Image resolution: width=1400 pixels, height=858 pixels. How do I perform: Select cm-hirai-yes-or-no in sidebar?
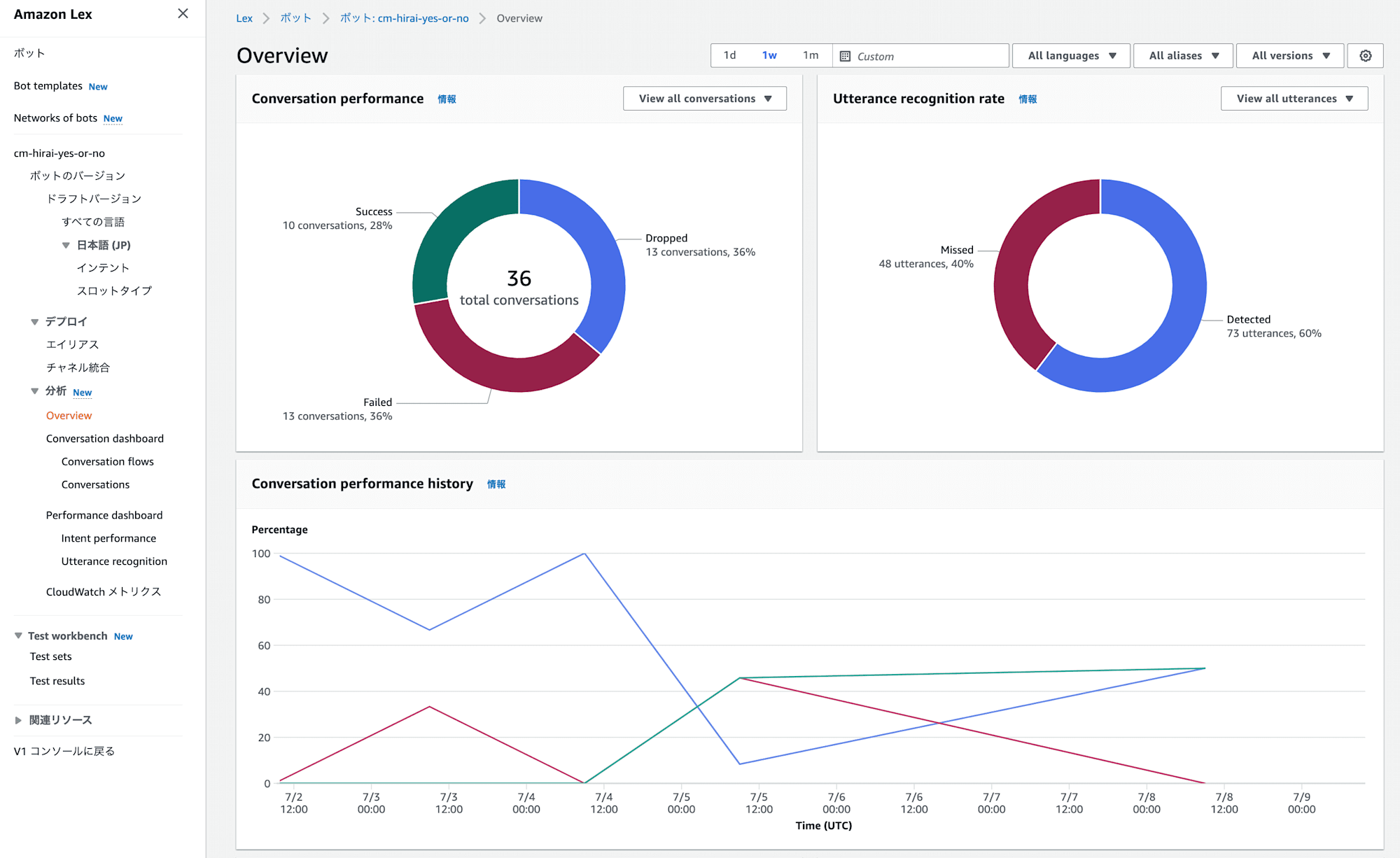point(59,153)
